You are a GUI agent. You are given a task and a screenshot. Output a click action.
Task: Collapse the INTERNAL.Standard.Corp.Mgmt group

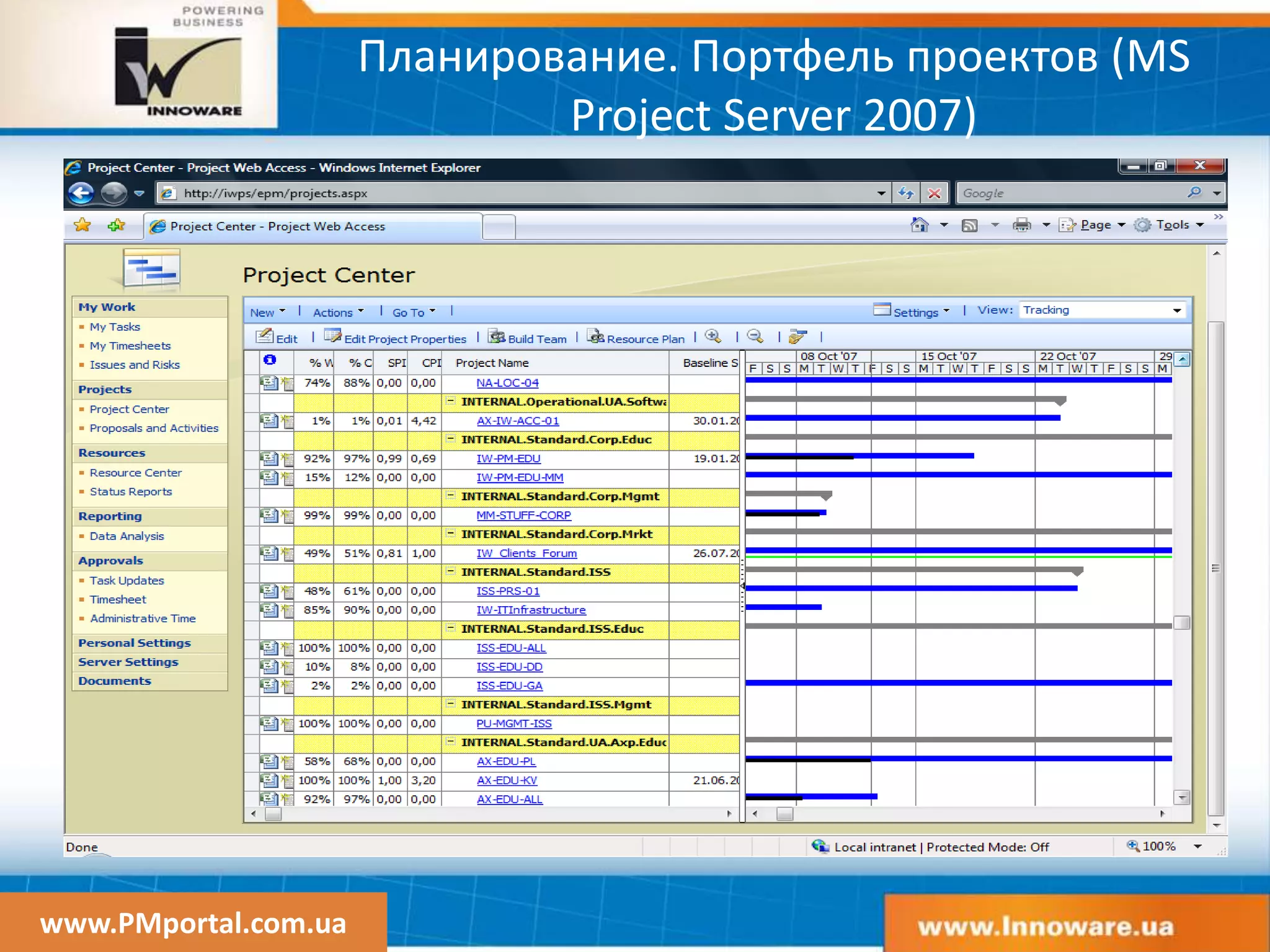pos(451,496)
